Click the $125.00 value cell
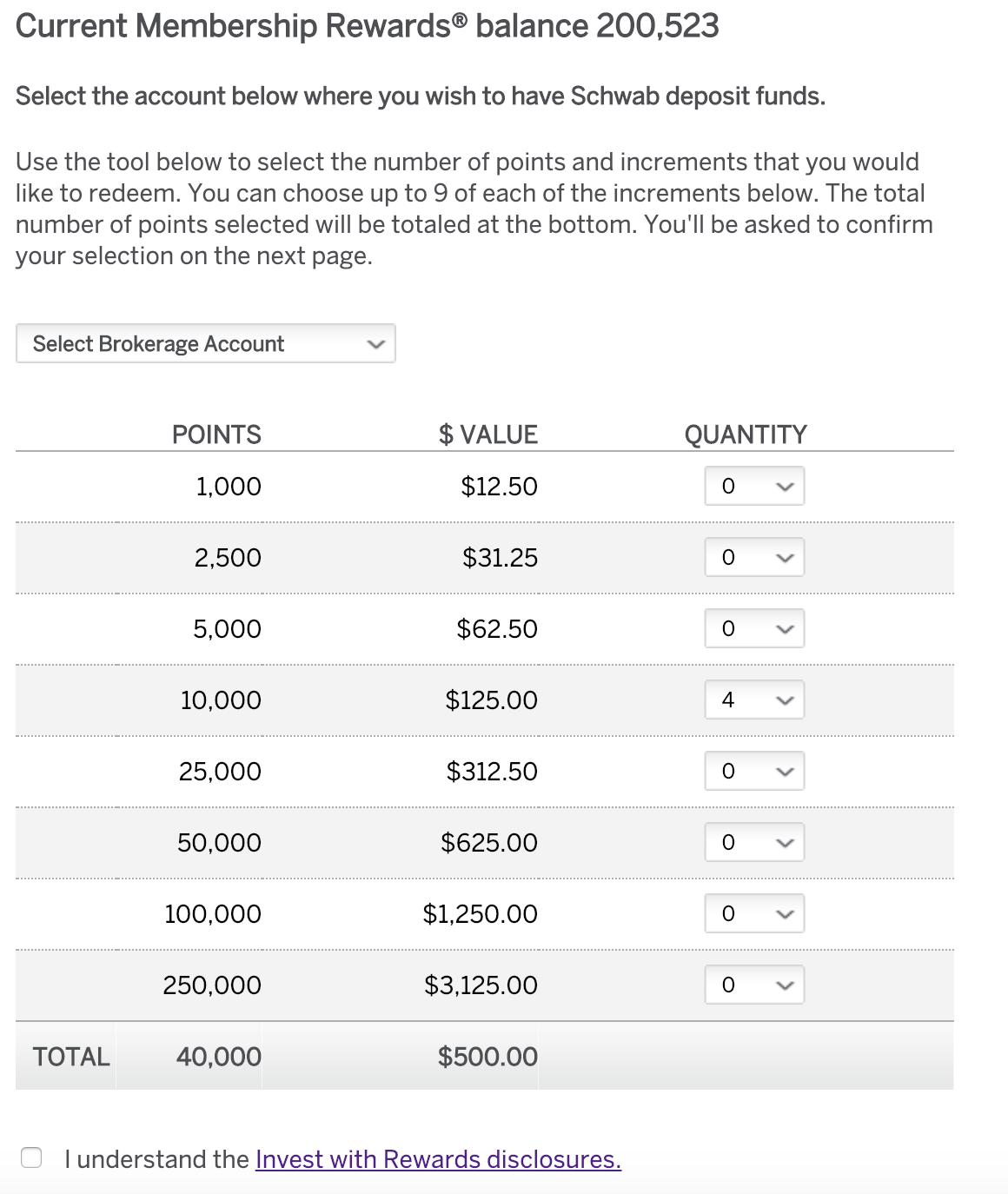The height and width of the screenshot is (1194, 1008). pos(491,700)
